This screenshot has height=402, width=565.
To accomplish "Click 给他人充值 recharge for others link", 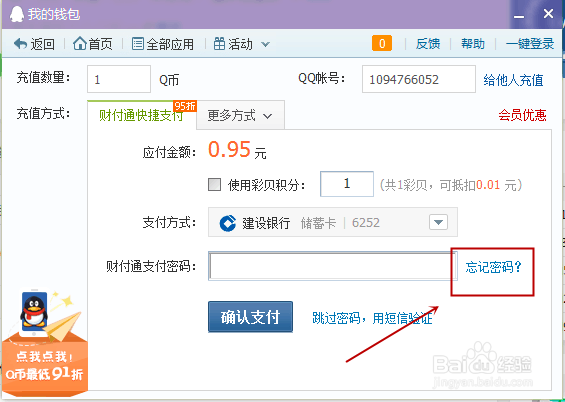I will pos(513,80).
